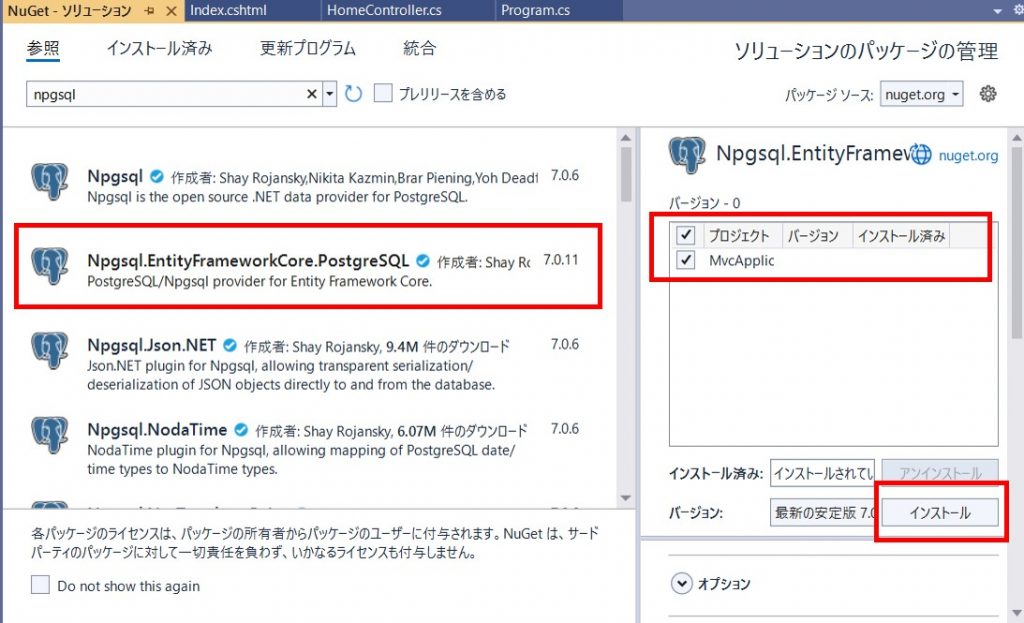1024x623 pixels.
Task: Open the search history dropdown arrow
Action: (x=330, y=94)
